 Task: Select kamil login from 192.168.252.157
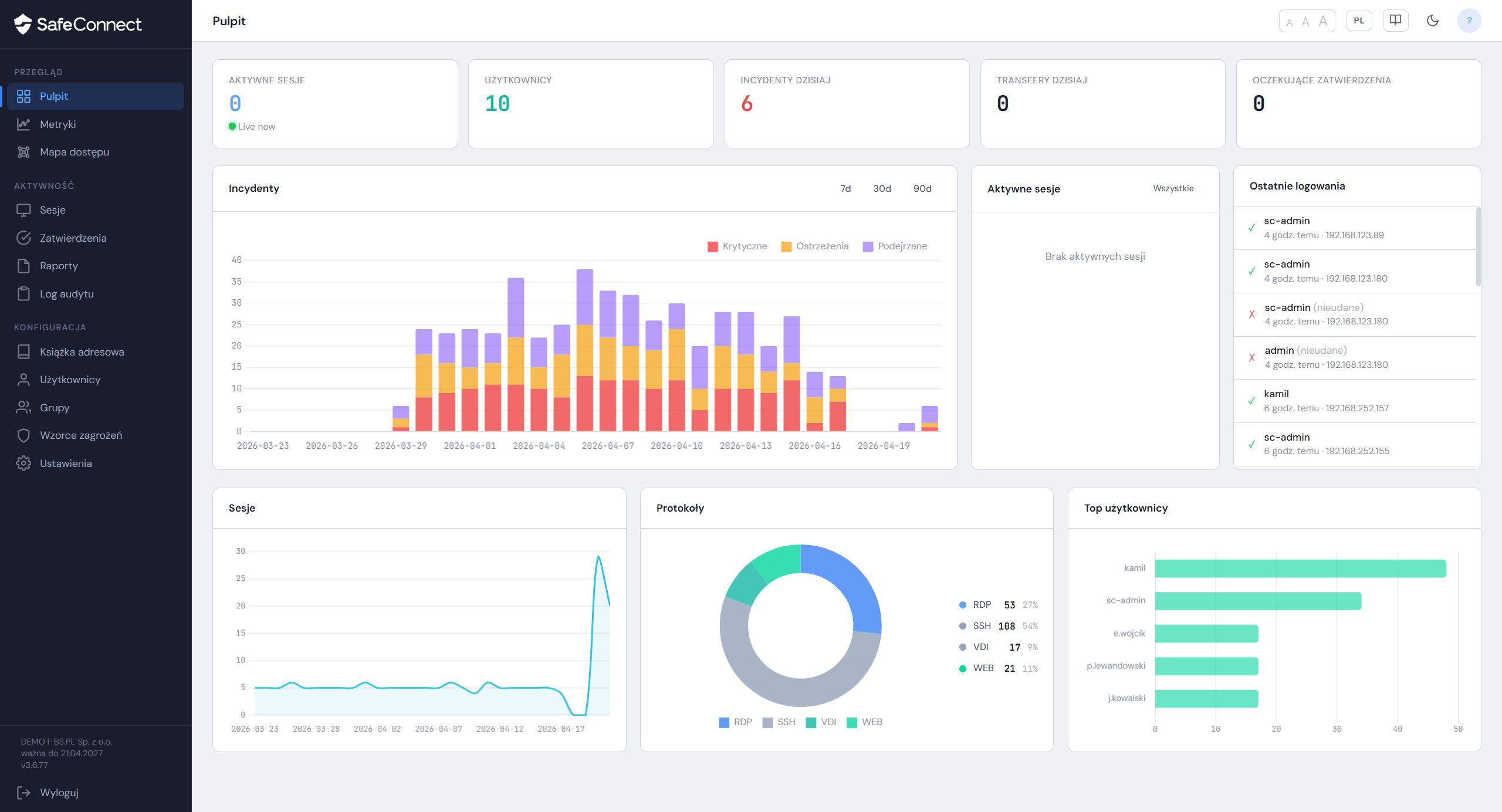point(1355,401)
